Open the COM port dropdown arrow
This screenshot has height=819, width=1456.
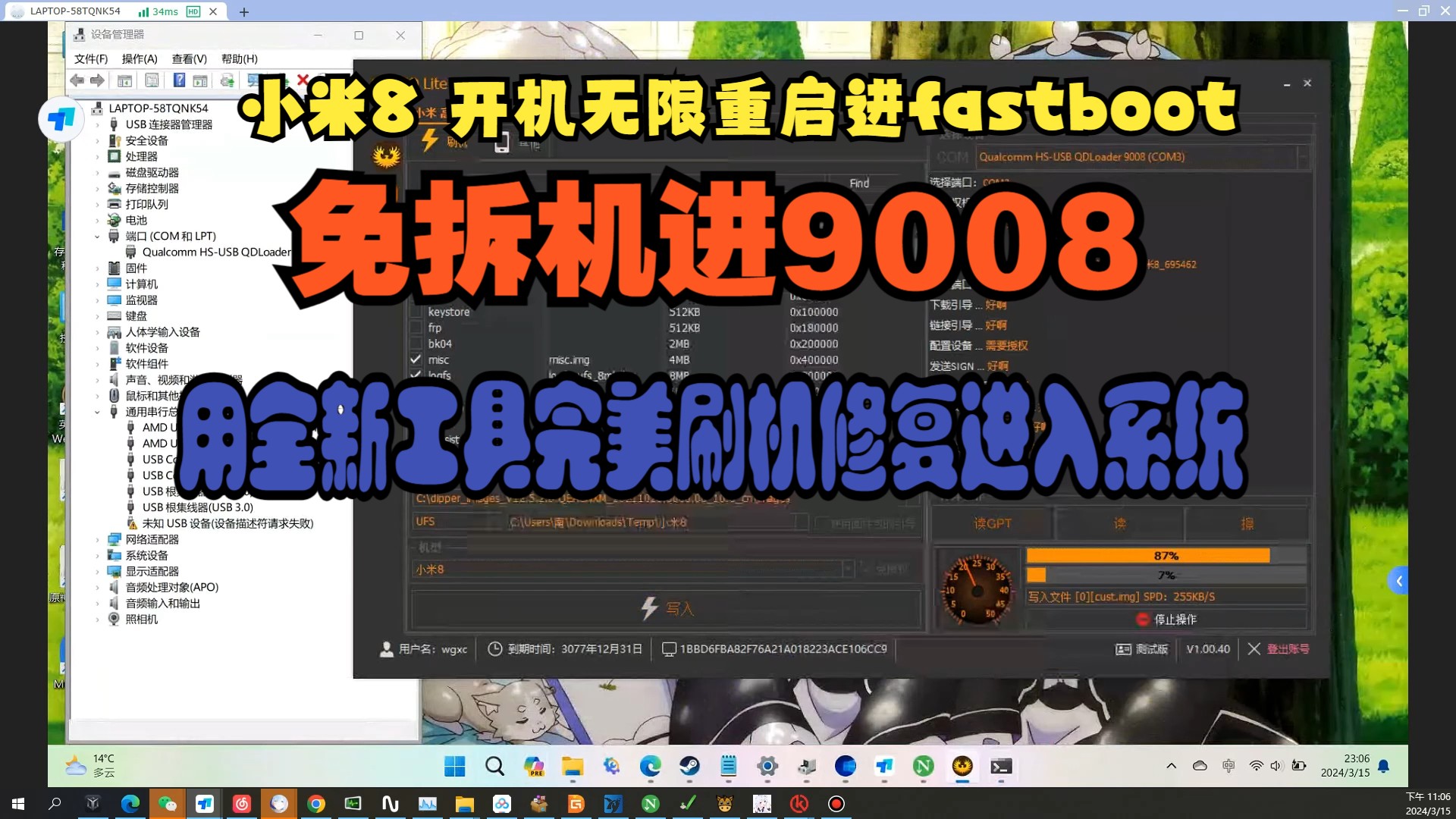[x=1302, y=157]
